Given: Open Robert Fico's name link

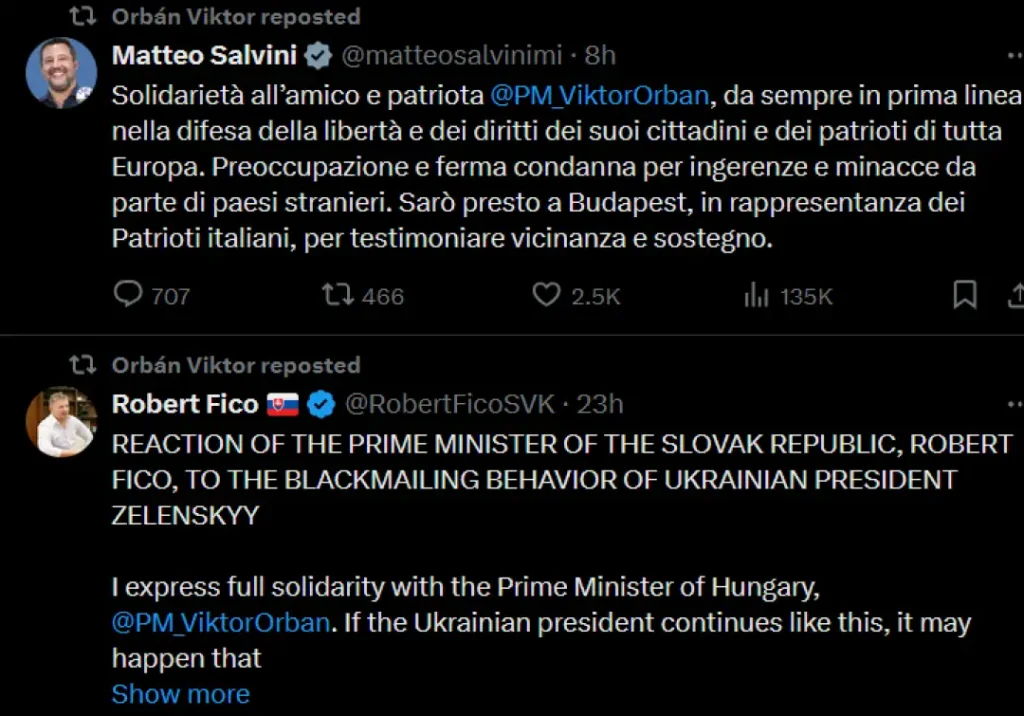Looking at the screenshot, I should [184, 404].
